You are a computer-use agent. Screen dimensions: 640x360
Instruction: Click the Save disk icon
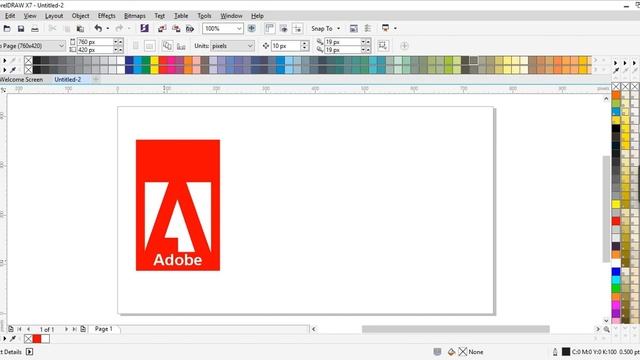click(x=21, y=29)
